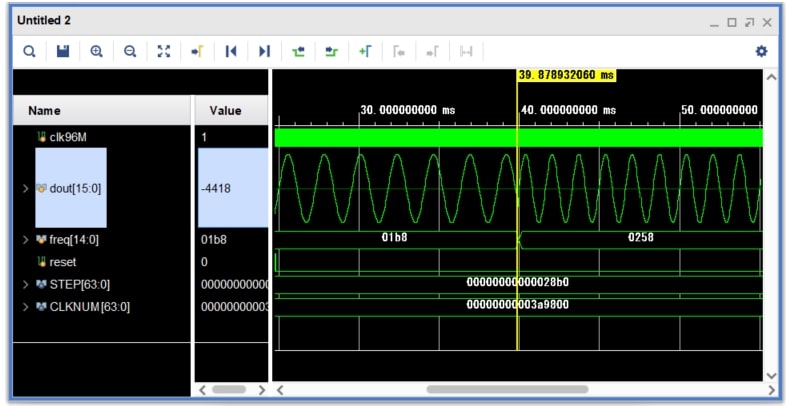This screenshot has width=787, height=406.
Task: Zoom in on the waveform
Action: [96, 51]
